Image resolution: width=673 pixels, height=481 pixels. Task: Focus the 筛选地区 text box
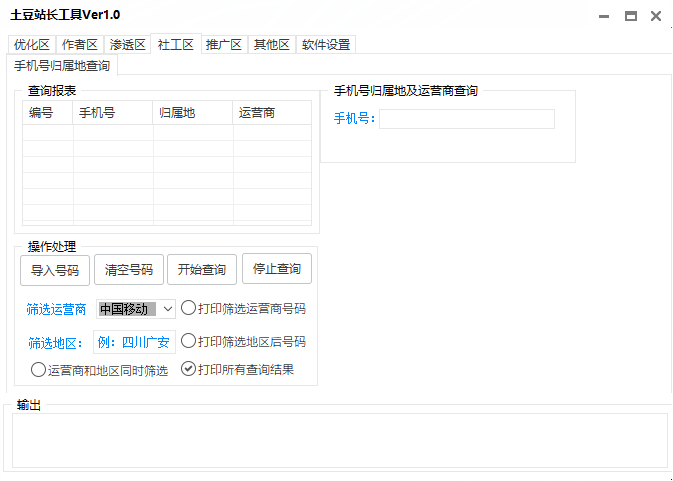135,342
